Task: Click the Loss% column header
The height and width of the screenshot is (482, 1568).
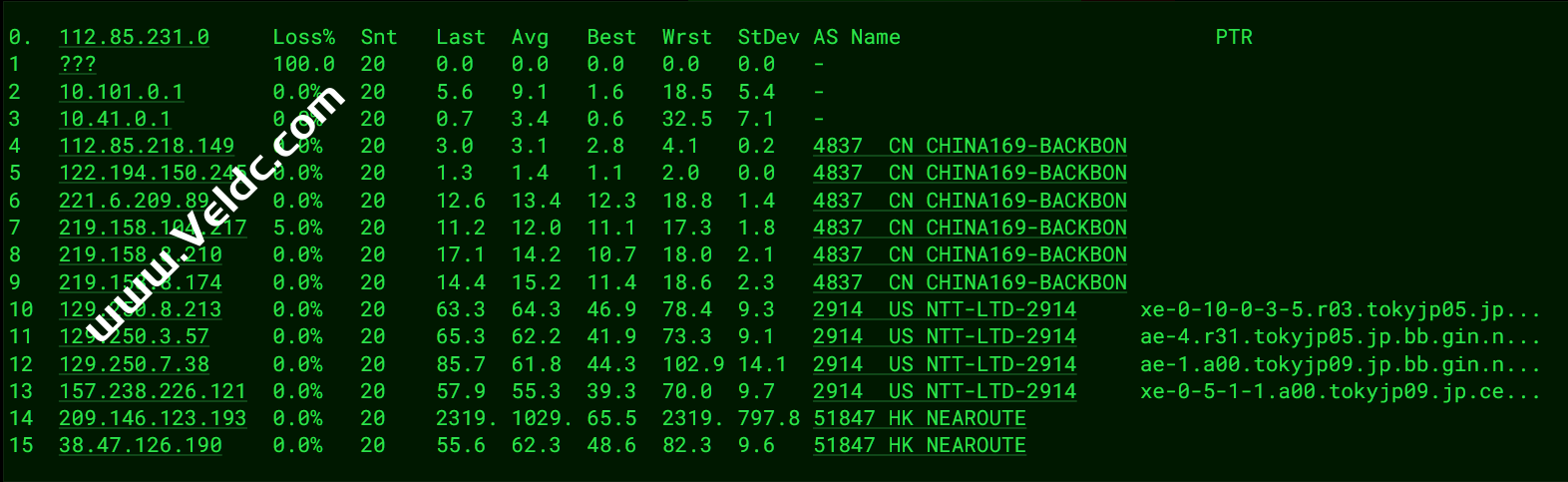Action: pyautogui.click(x=303, y=37)
